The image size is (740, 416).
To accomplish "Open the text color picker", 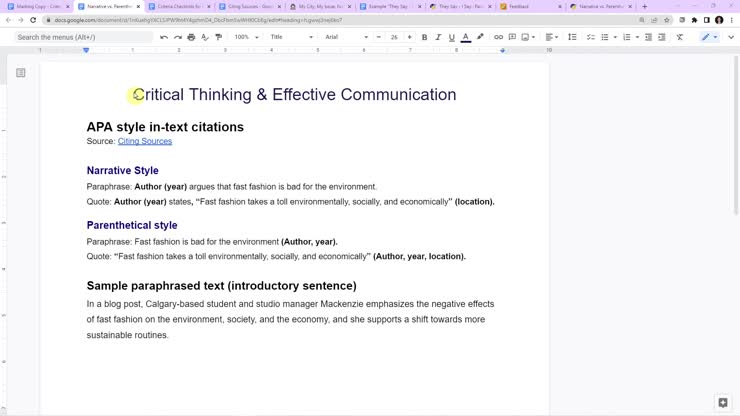I will tap(466, 37).
